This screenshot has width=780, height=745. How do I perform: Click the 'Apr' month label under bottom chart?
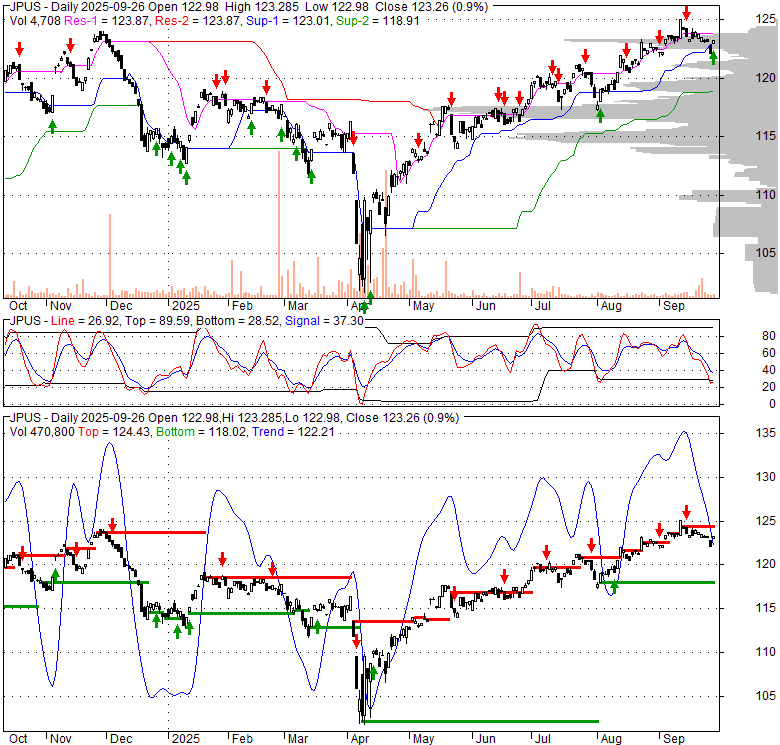coord(360,739)
